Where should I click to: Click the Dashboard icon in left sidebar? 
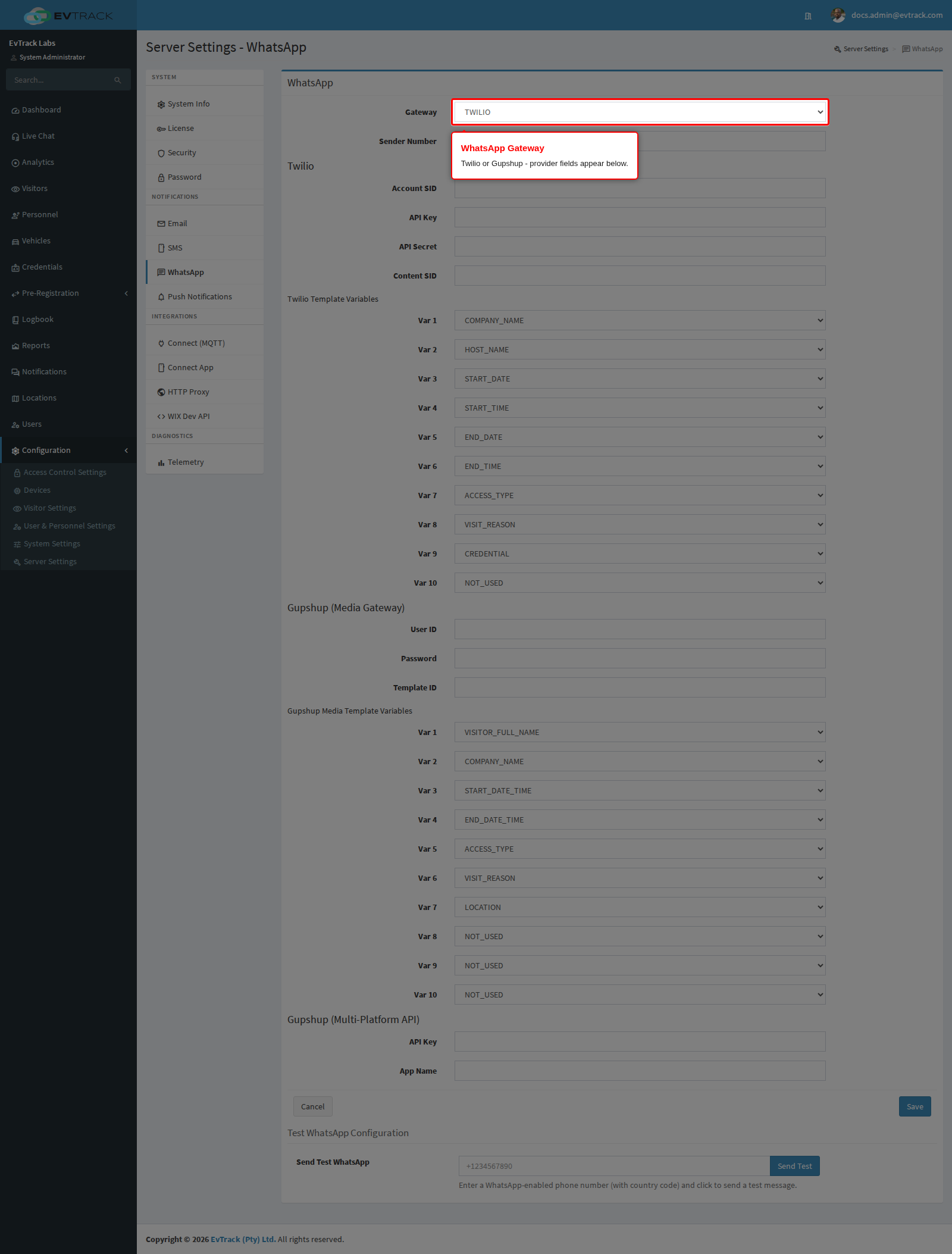click(x=15, y=111)
